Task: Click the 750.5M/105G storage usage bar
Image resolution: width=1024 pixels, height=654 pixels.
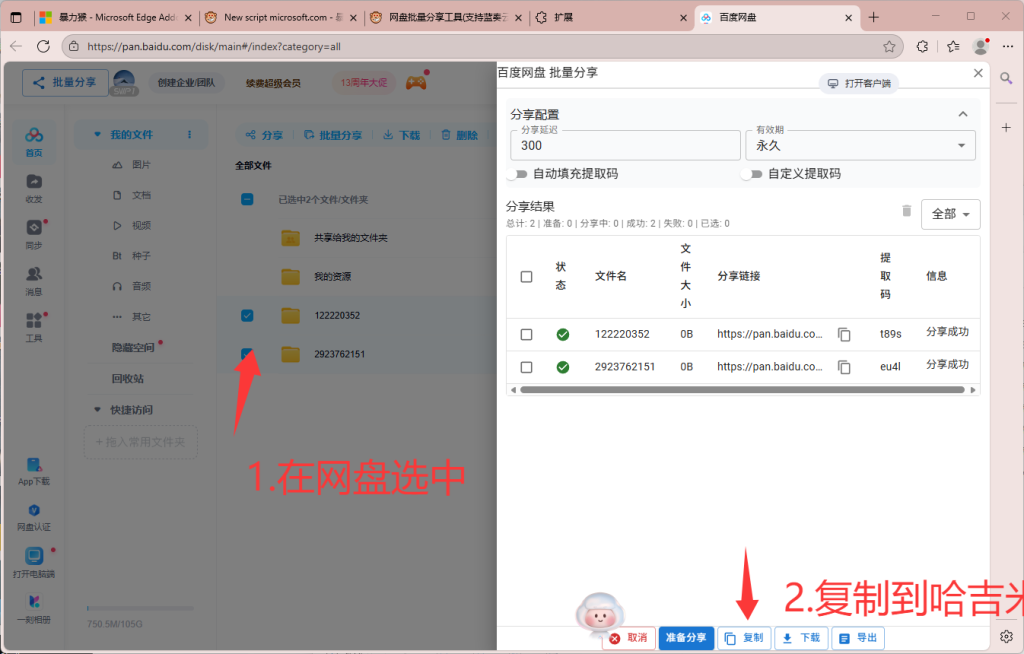Action: pyautogui.click(x=140, y=606)
